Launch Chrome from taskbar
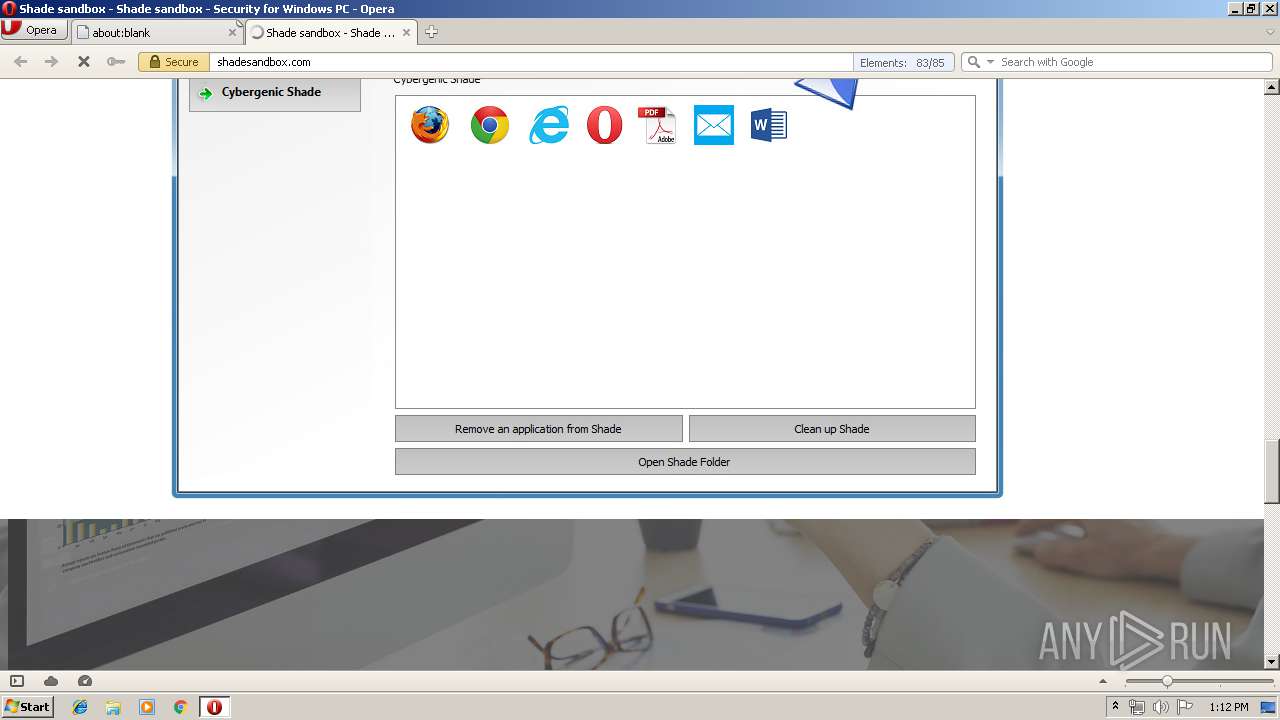The height and width of the screenshot is (720, 1280). click(x=181, y=707)
